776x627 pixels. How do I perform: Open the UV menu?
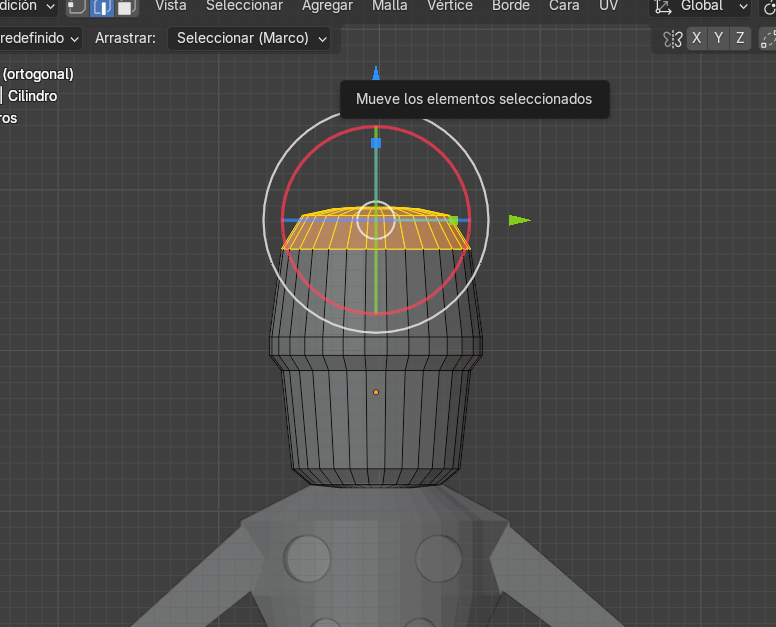point(608,6)
